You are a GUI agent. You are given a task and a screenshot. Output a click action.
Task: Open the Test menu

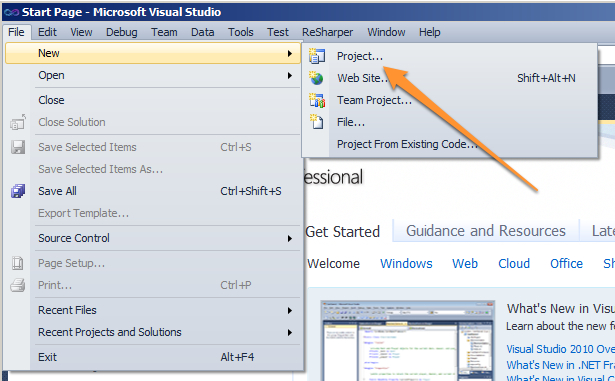point(278,32)
